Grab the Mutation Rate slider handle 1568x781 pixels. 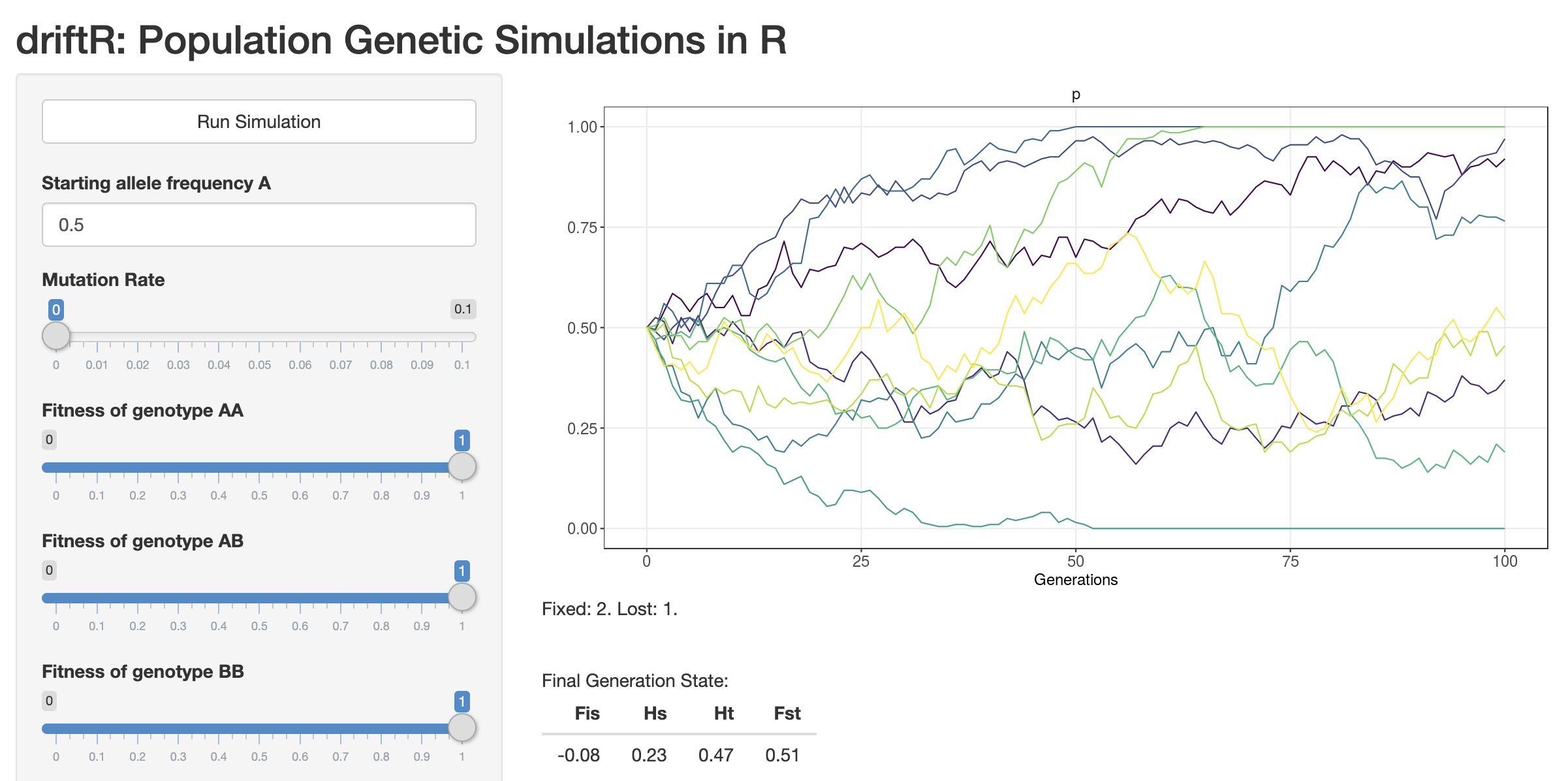pyautogui.click(x=56, y=336)
